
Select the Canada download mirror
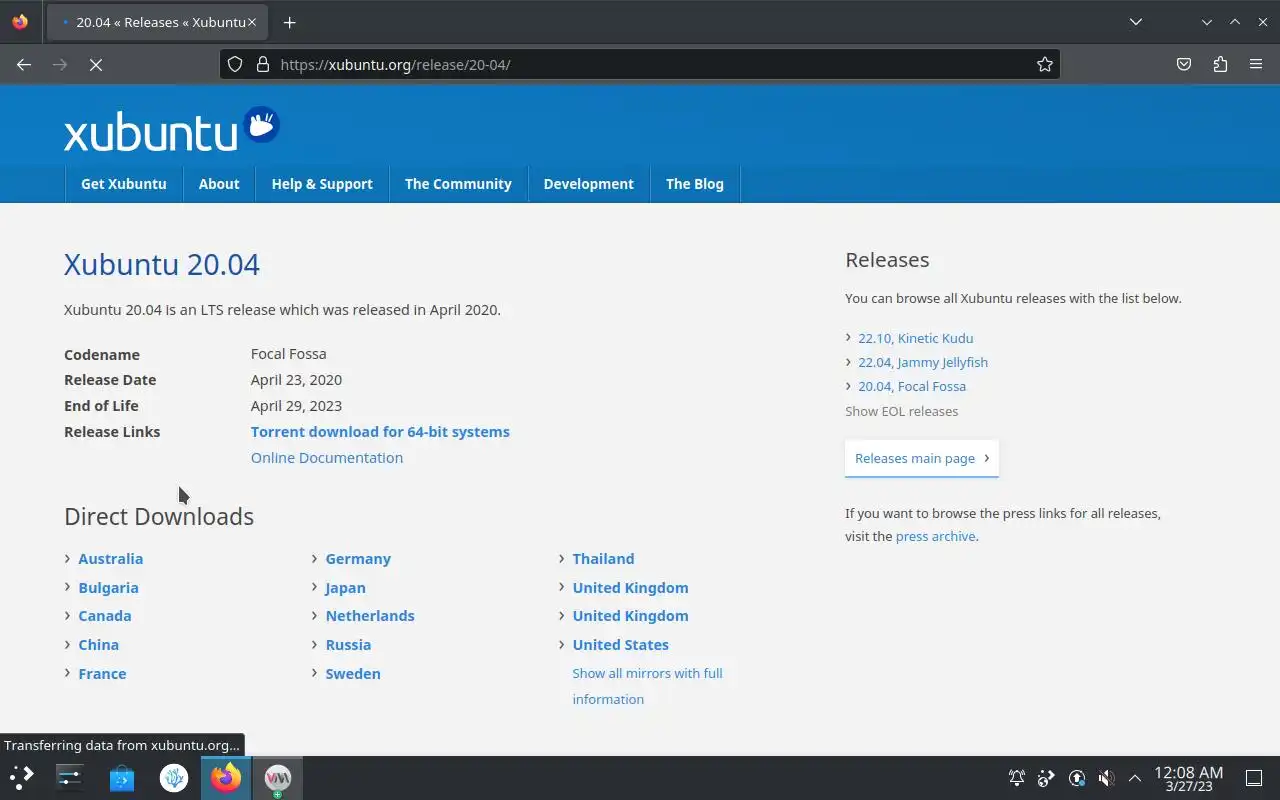coord(105,616)
